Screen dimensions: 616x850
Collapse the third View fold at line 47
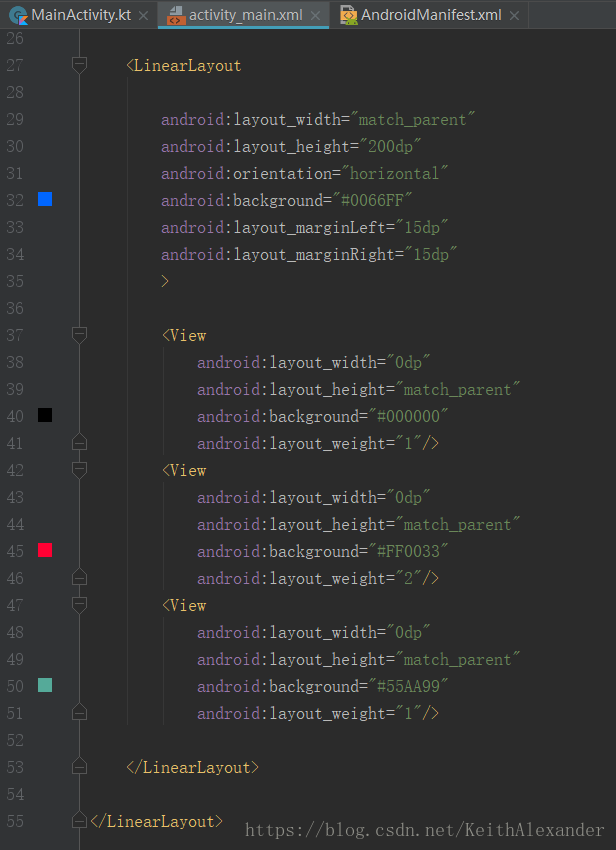coord(79,605)
